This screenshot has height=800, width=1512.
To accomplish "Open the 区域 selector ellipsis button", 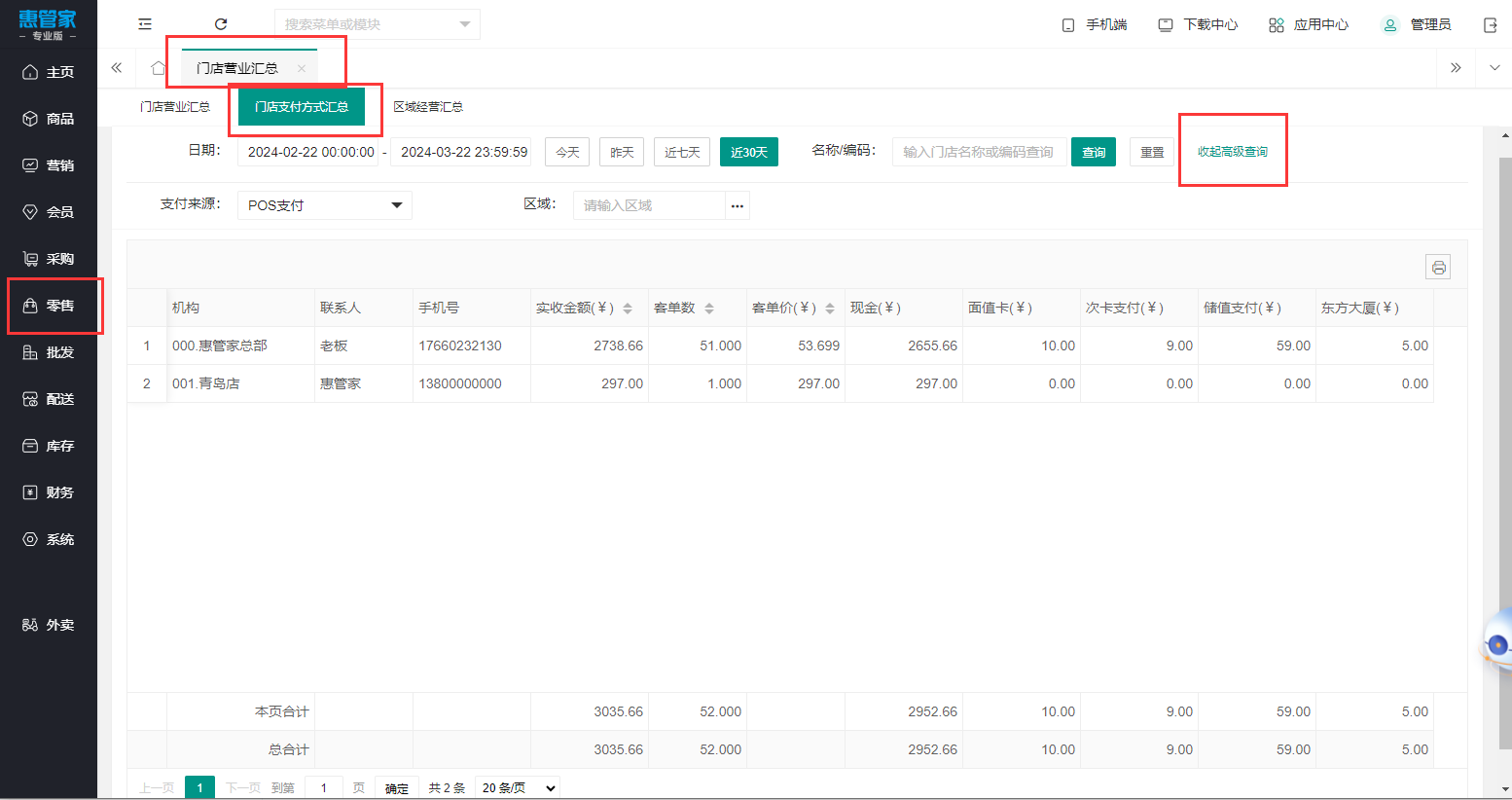I will click(x=738, y=205).
